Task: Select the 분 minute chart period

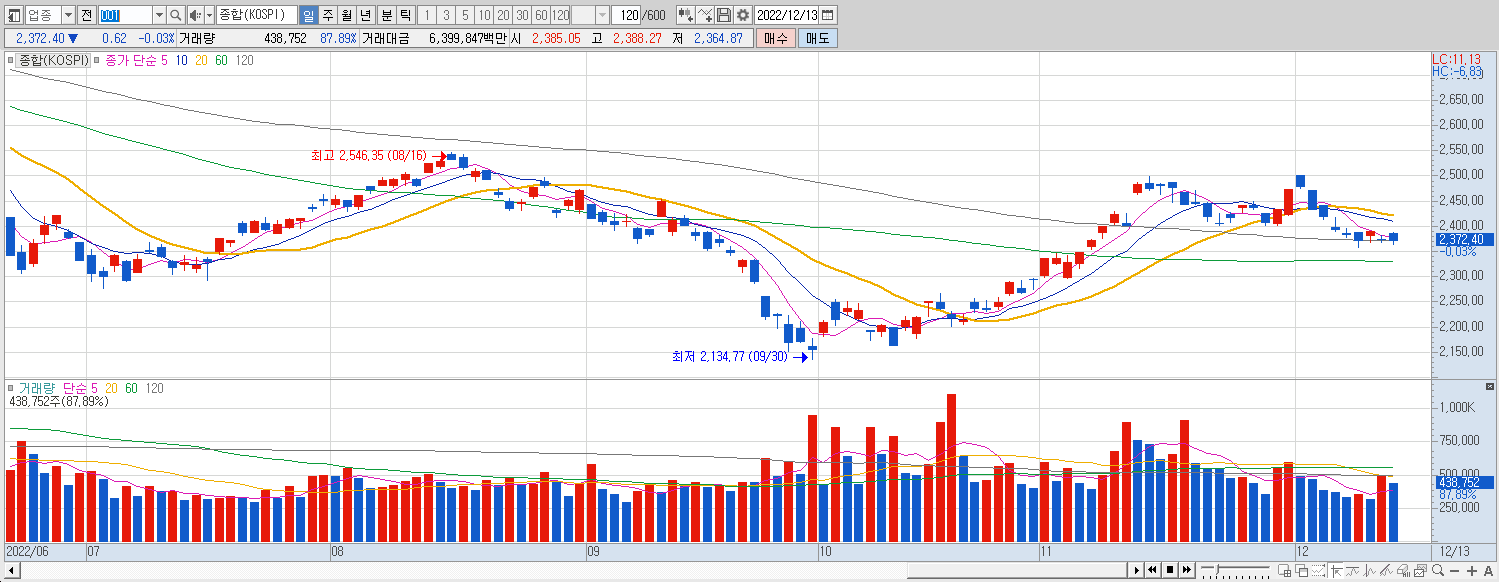Action: pyautogui.click(x=386, y=15)
